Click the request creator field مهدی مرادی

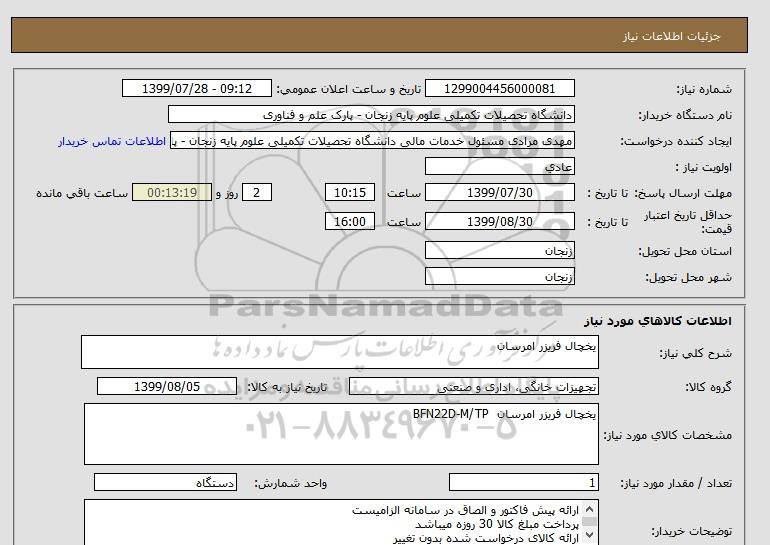point(372,141)
